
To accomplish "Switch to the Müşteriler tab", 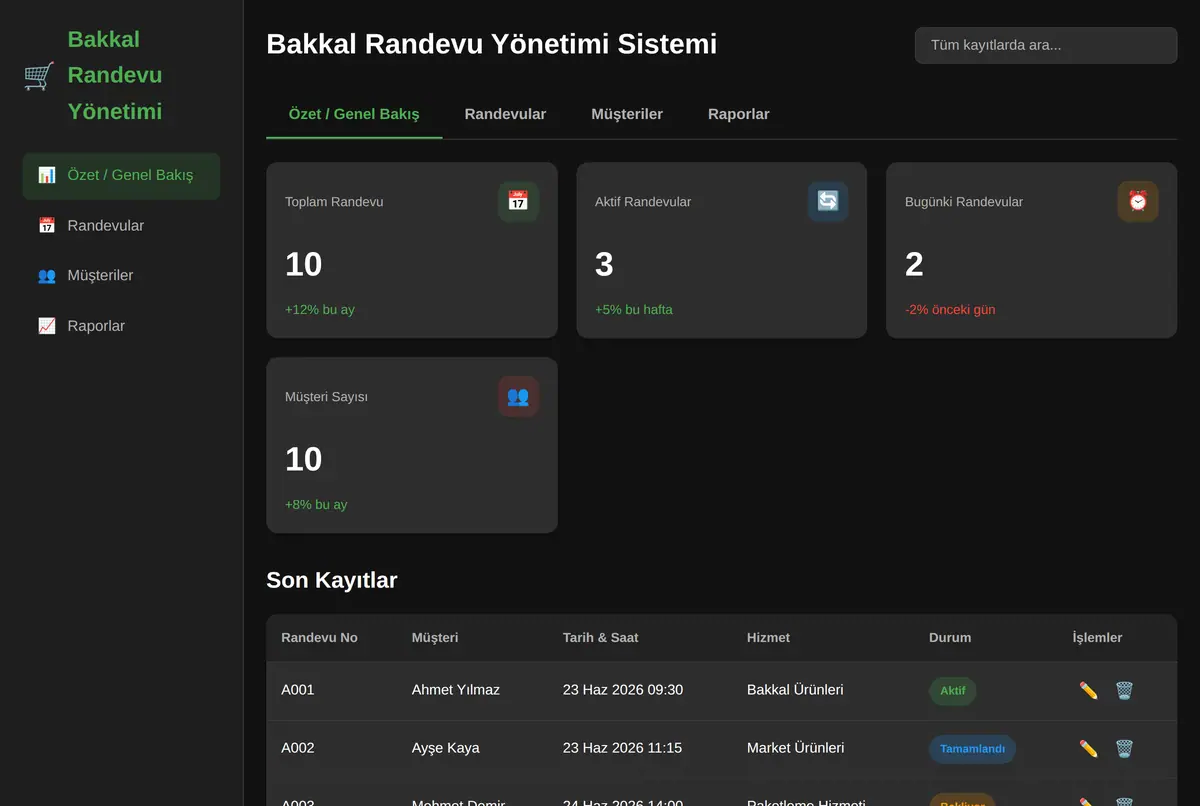I will (x=627, y=114).
